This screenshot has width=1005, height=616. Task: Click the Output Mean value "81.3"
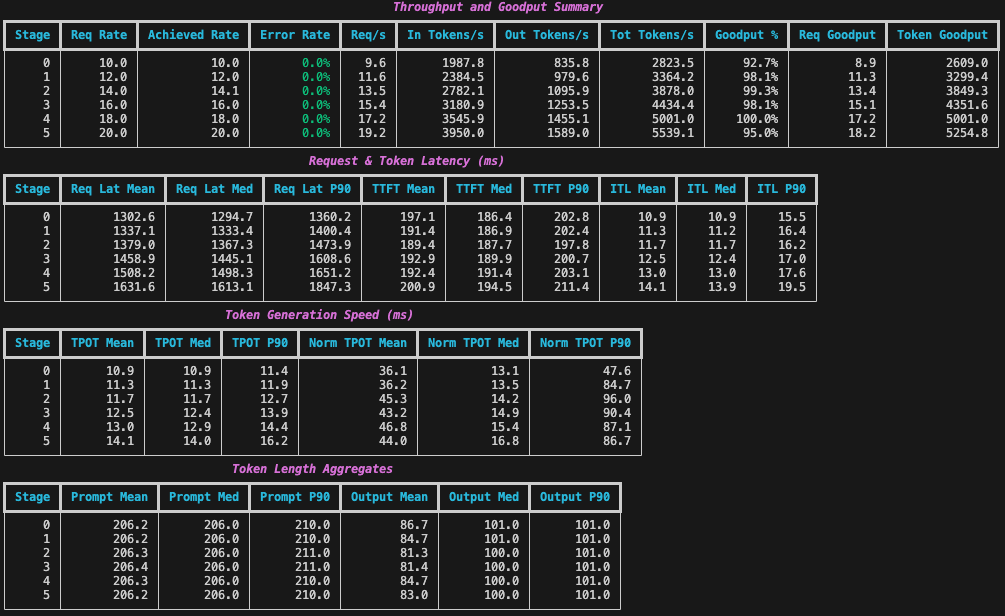(414, 553)
